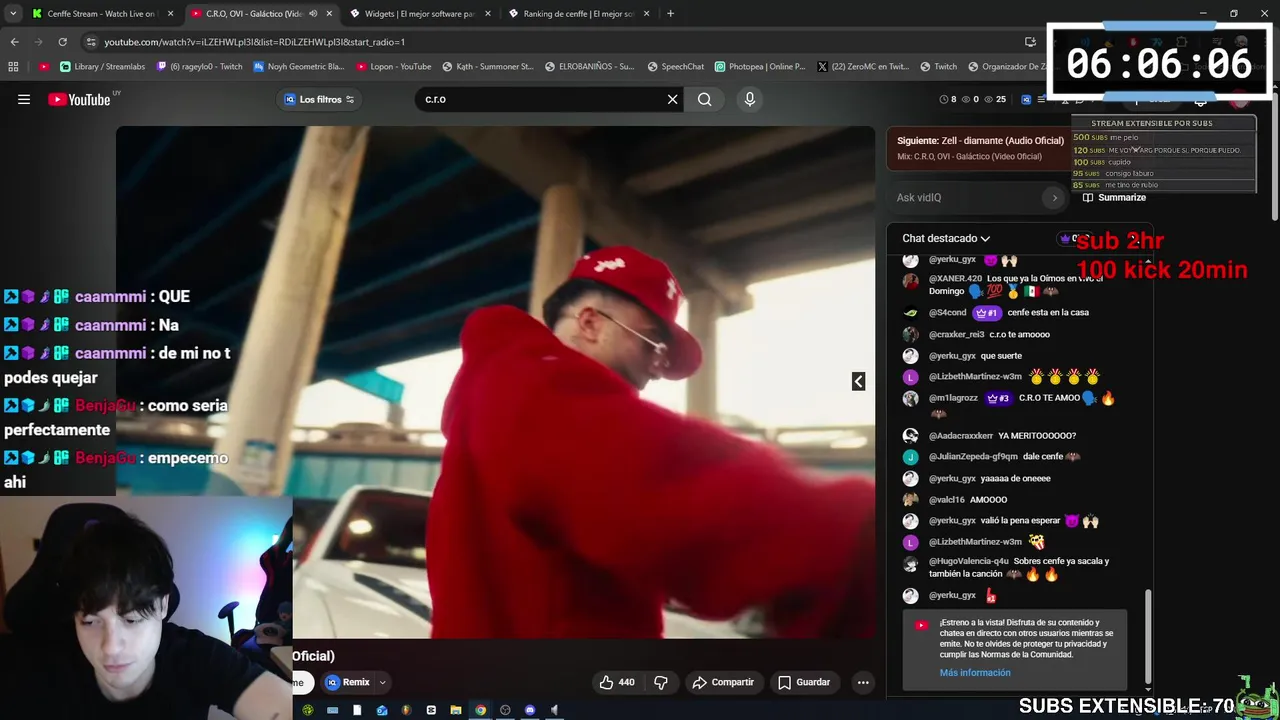Open the Lopon - YouTube bookmark
Viewport: 1280px width, 720px height.
coord(393,67)
